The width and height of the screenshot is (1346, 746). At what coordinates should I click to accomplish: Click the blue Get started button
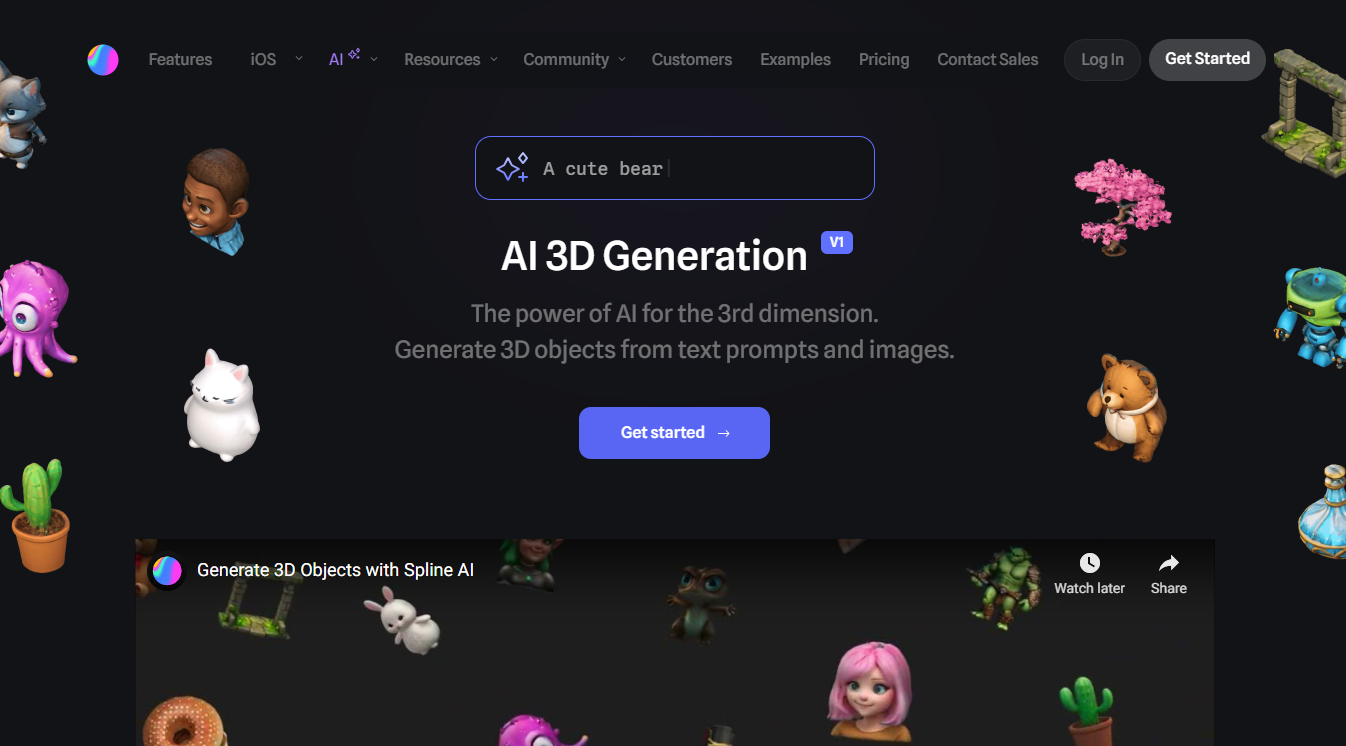674,433
